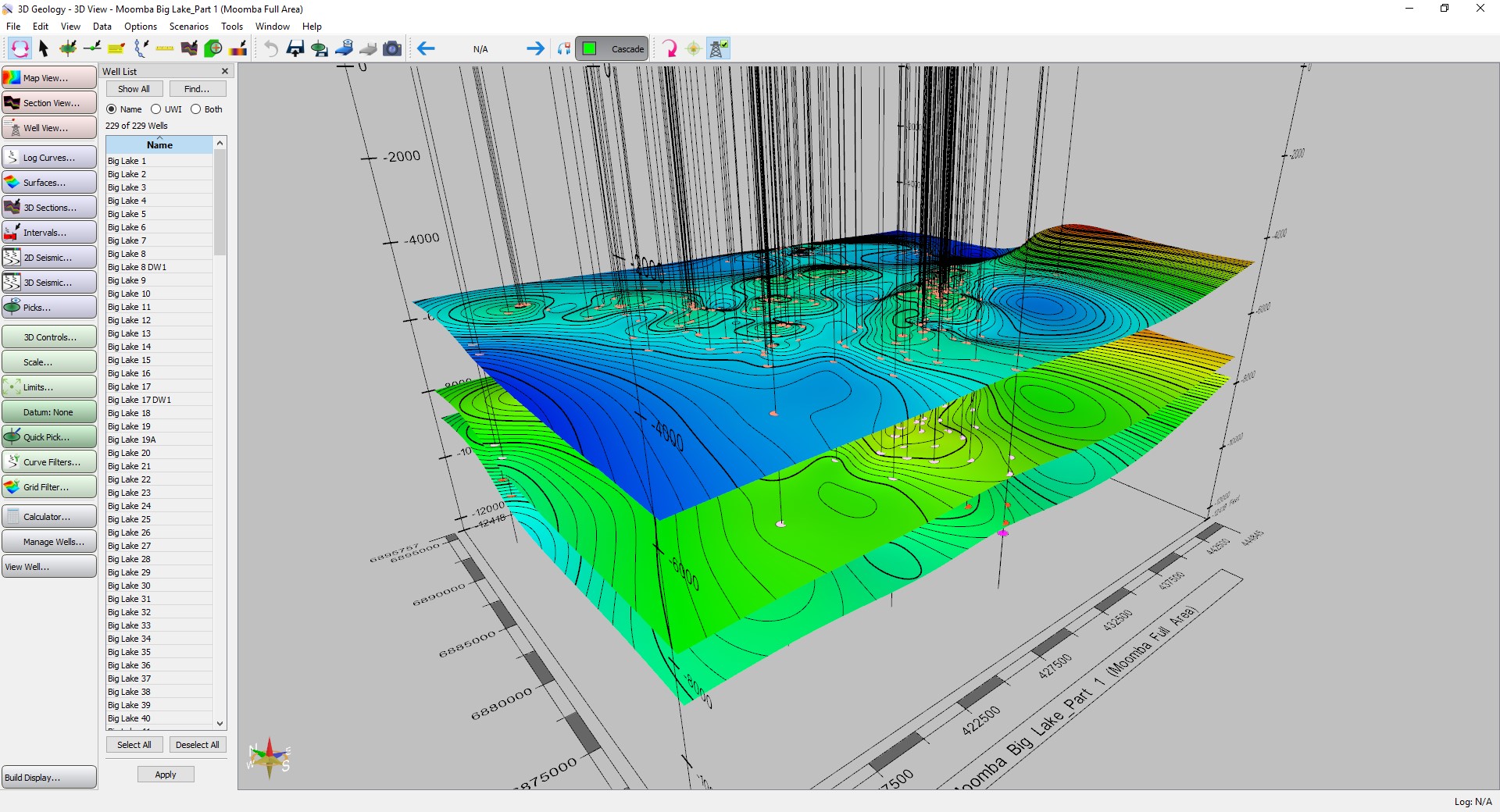Open the Tools menu
Viewport: 1500px width, 812px height.
click(x=232, y=27)
